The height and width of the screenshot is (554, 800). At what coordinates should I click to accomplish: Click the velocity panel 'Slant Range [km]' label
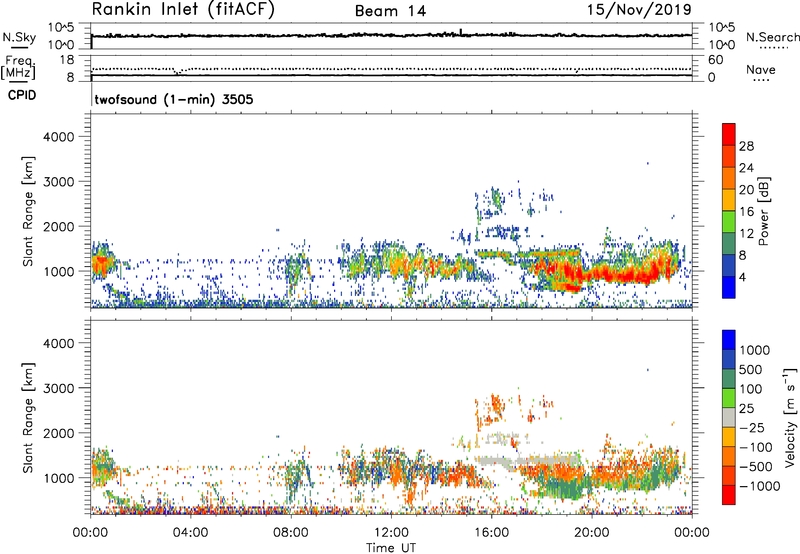click(28, 418)
